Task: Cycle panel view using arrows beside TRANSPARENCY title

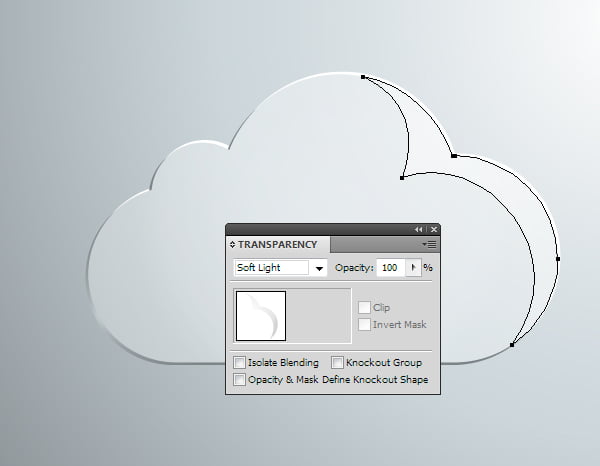Action: tap(232, 244)
